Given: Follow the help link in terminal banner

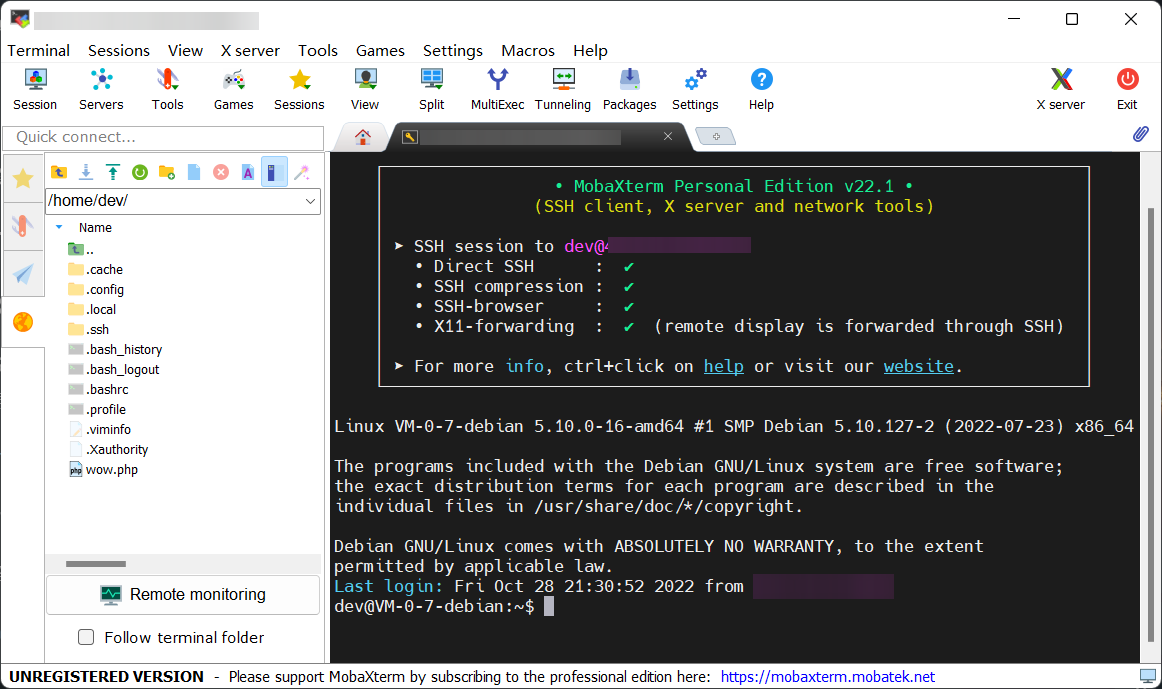Looking at the screenshot, I should point(723,366).
